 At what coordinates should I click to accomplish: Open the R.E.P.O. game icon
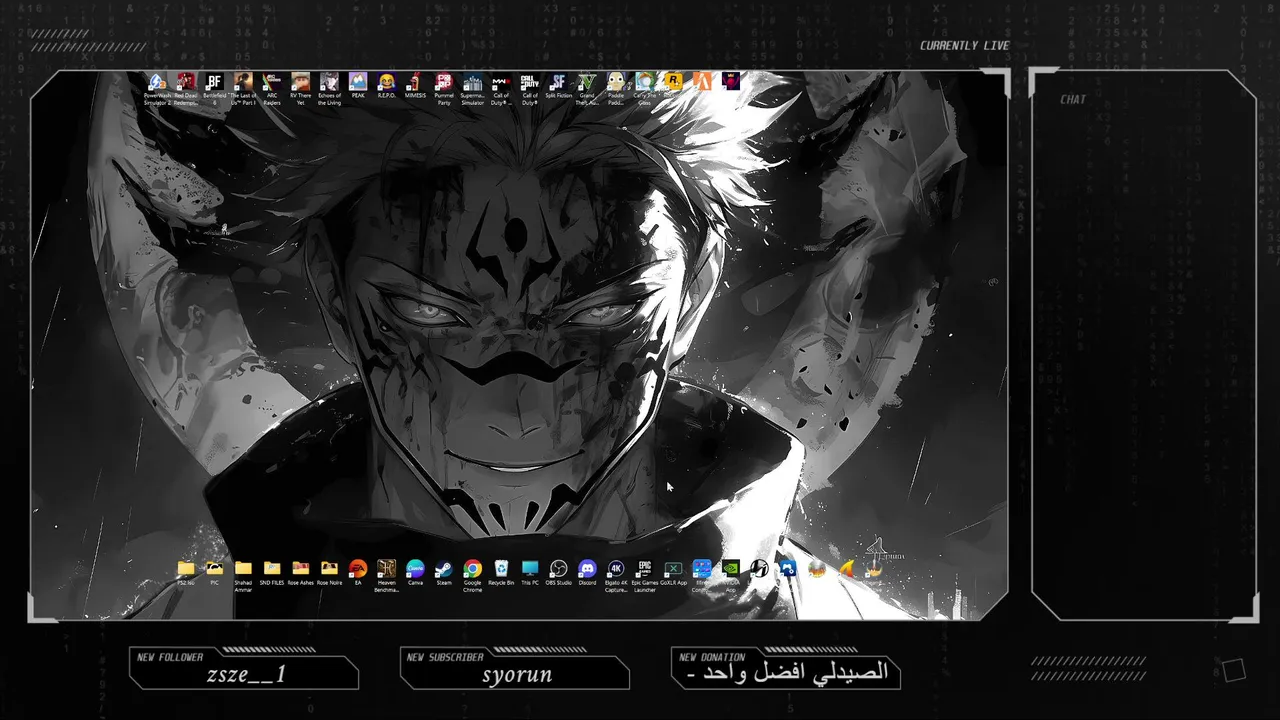[386, 86]
